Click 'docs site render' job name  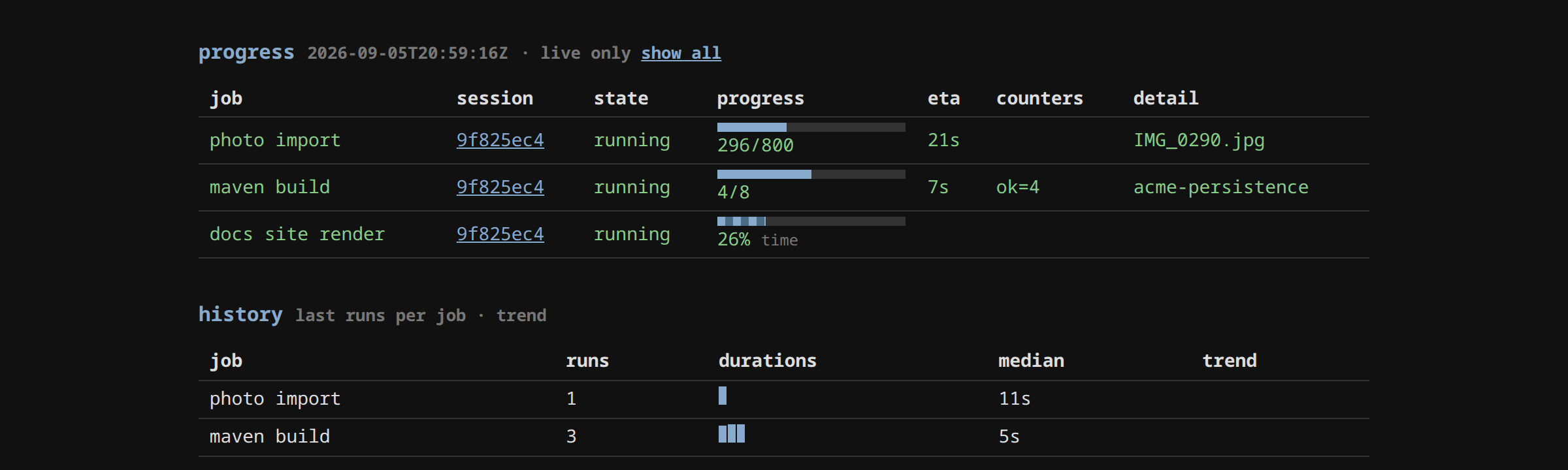tap(297, 234)
